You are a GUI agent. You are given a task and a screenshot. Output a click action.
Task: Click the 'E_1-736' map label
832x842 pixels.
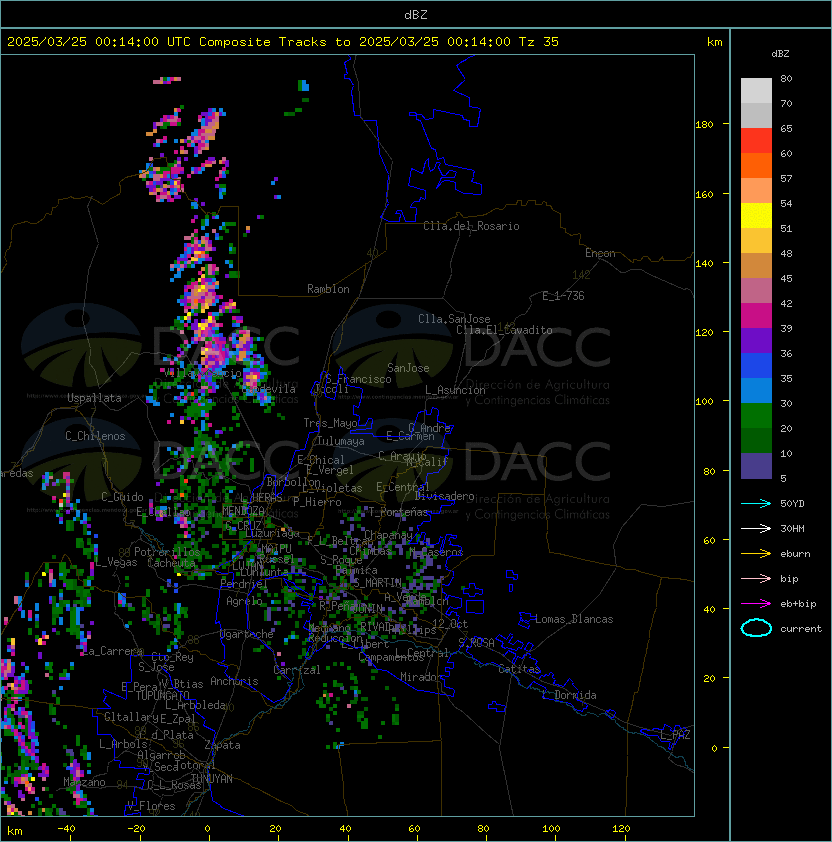(563, 296)
